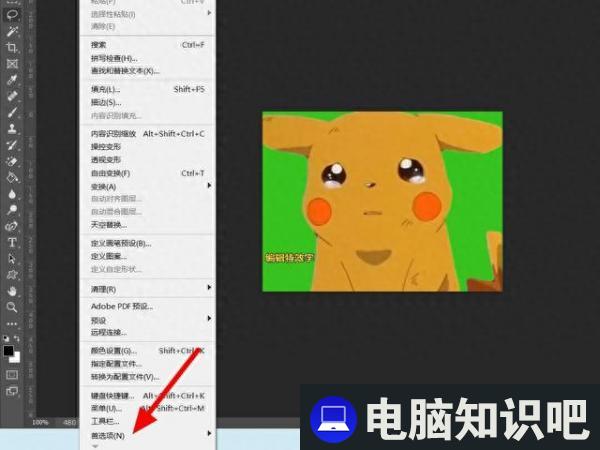
Task: Select the History Brush tool
Action: pyautogui.click(x=12, y=145)
